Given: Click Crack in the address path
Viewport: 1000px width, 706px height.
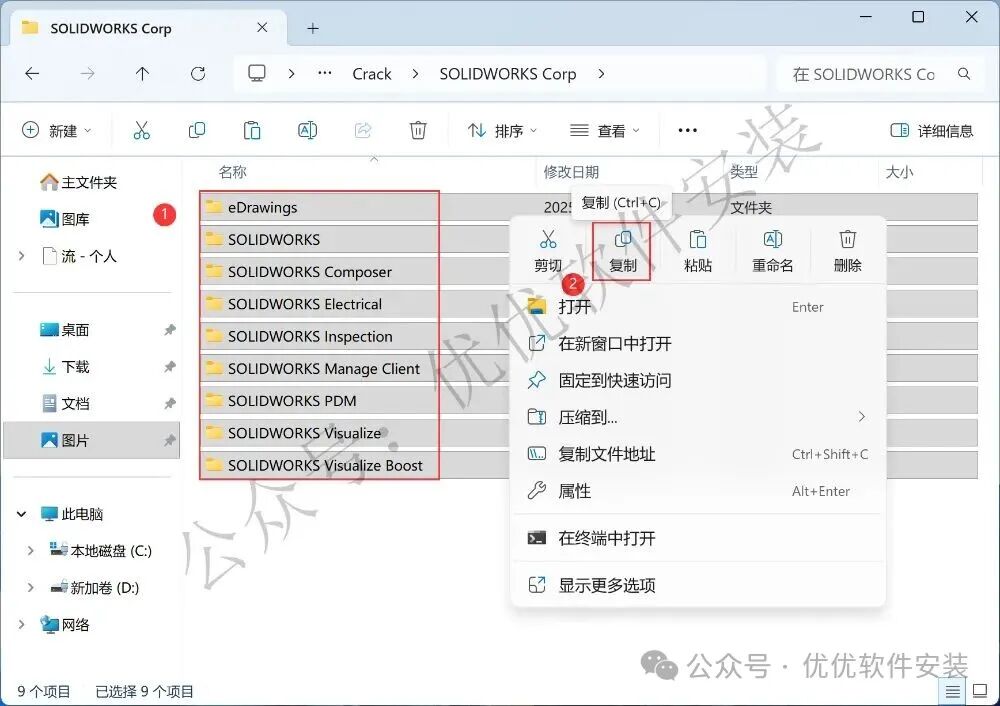Looking at the screenshot, I should 372,74.
